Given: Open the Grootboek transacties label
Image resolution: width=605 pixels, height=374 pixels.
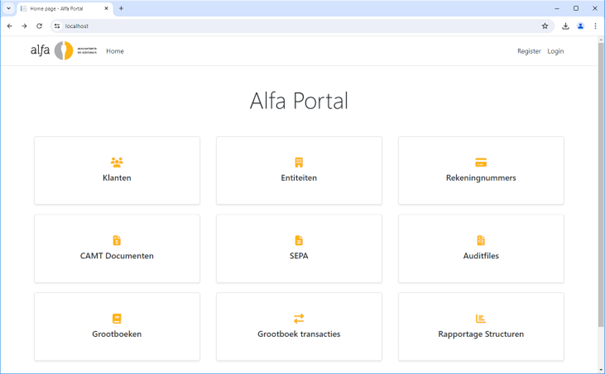Looking at the screenshot, I should pyautogui.click(x=299, y=334).
